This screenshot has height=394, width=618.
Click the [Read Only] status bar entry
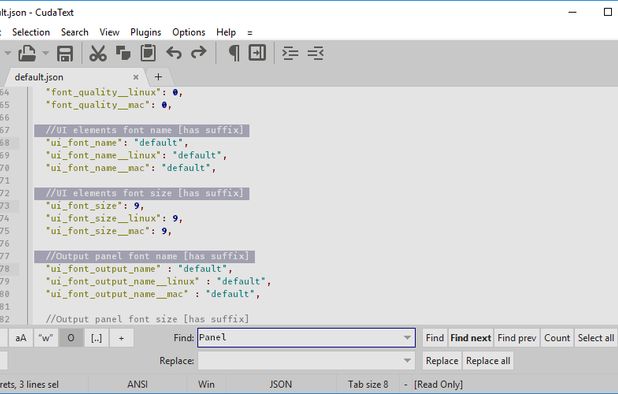(438, 384)
